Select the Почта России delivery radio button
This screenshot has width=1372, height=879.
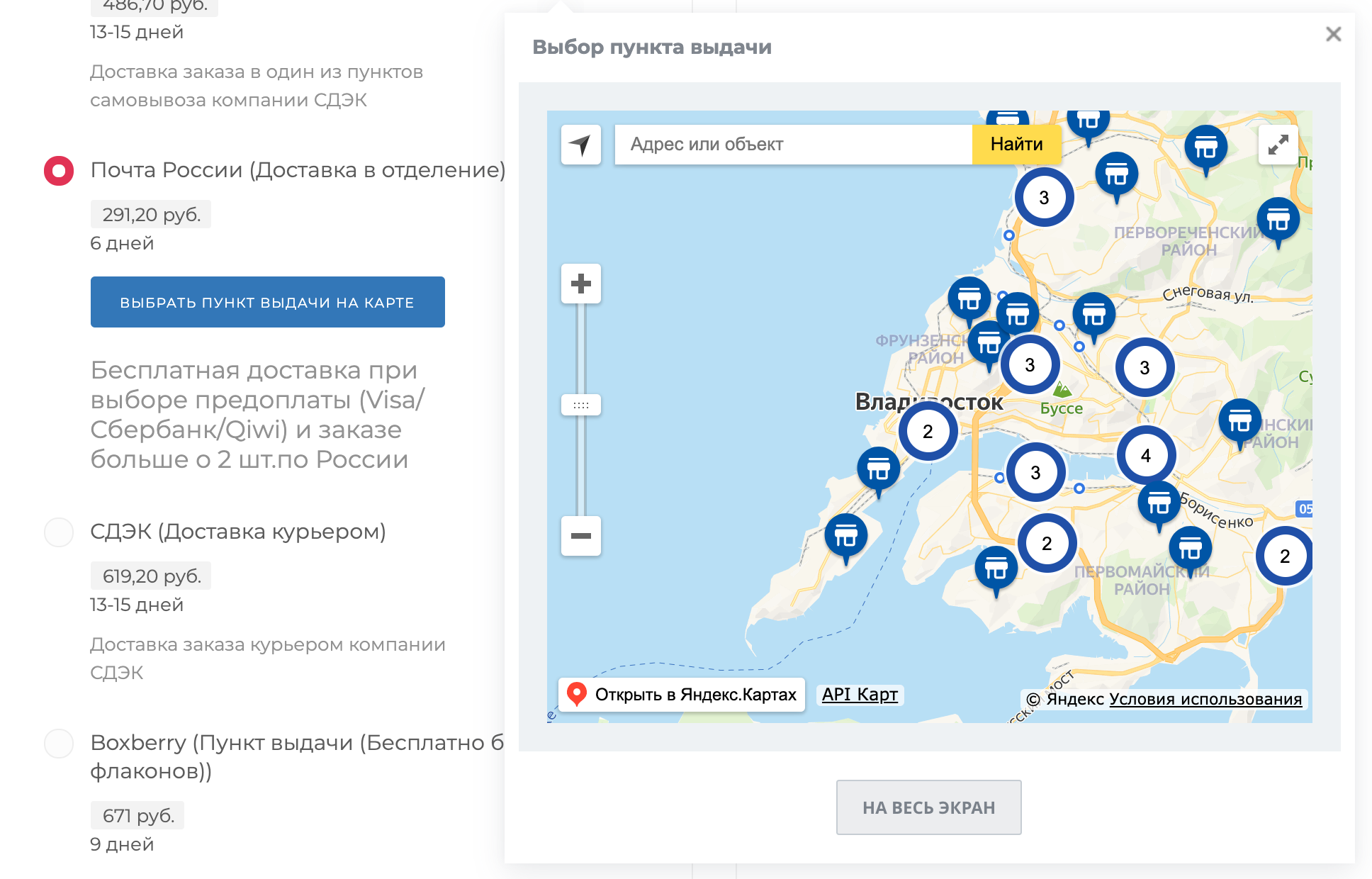coord(59,171)
